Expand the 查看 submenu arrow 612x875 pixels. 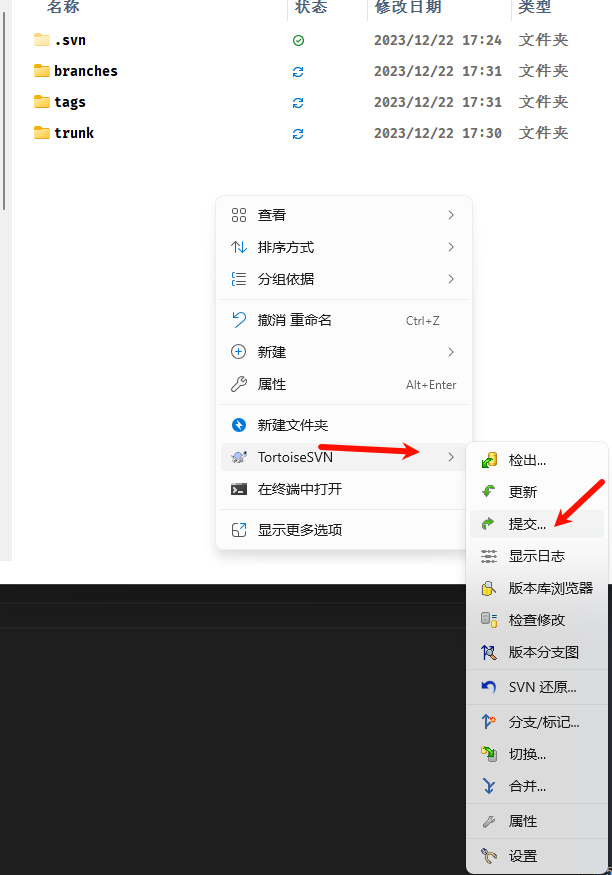[451, 215]
